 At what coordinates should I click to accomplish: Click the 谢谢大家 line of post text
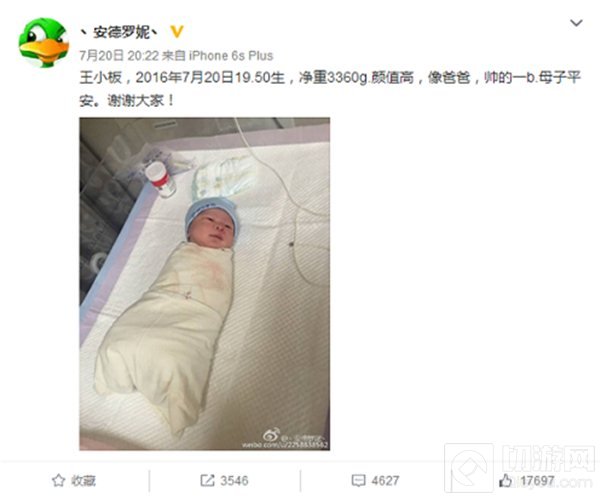[127, 101]
